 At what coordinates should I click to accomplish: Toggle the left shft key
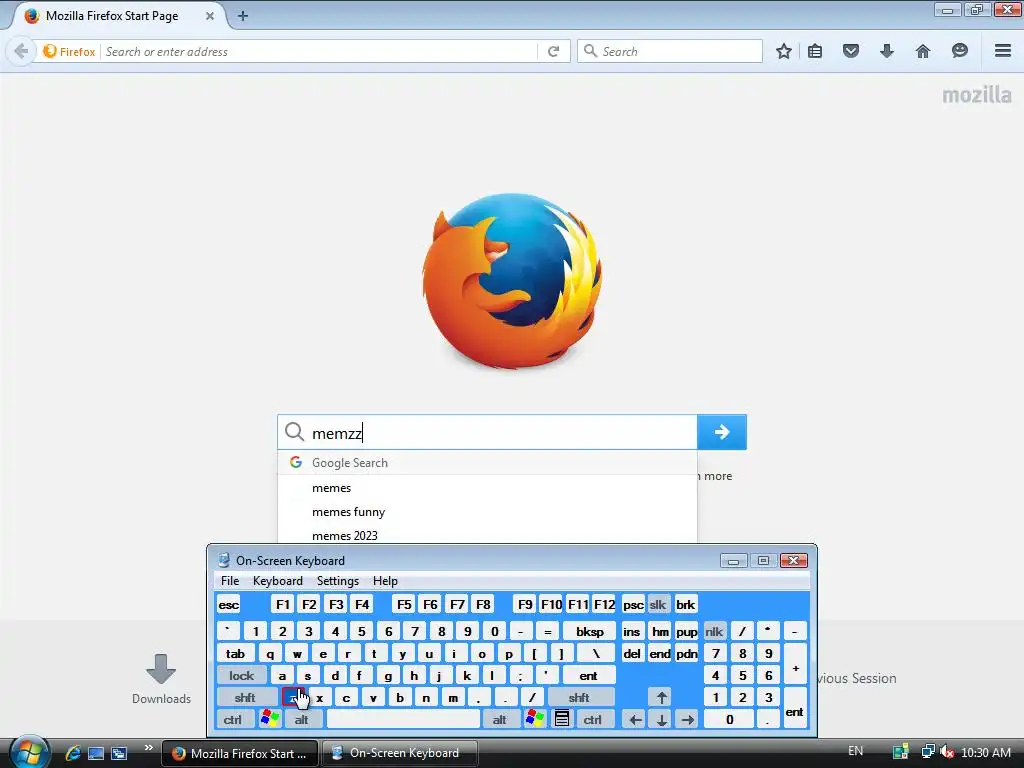pos(246,697)
